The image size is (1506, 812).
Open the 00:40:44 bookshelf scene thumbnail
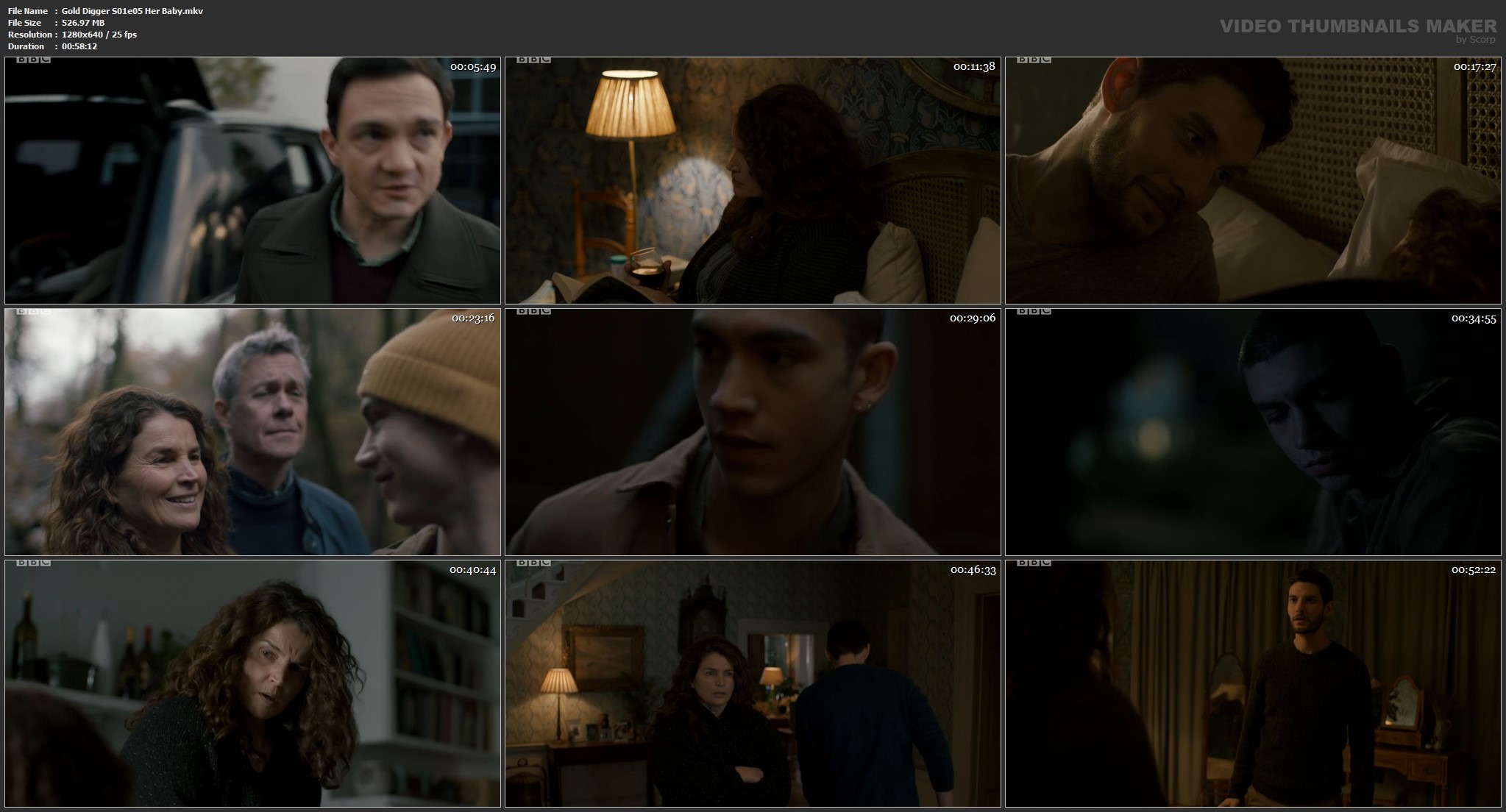(x=252, y=683)
